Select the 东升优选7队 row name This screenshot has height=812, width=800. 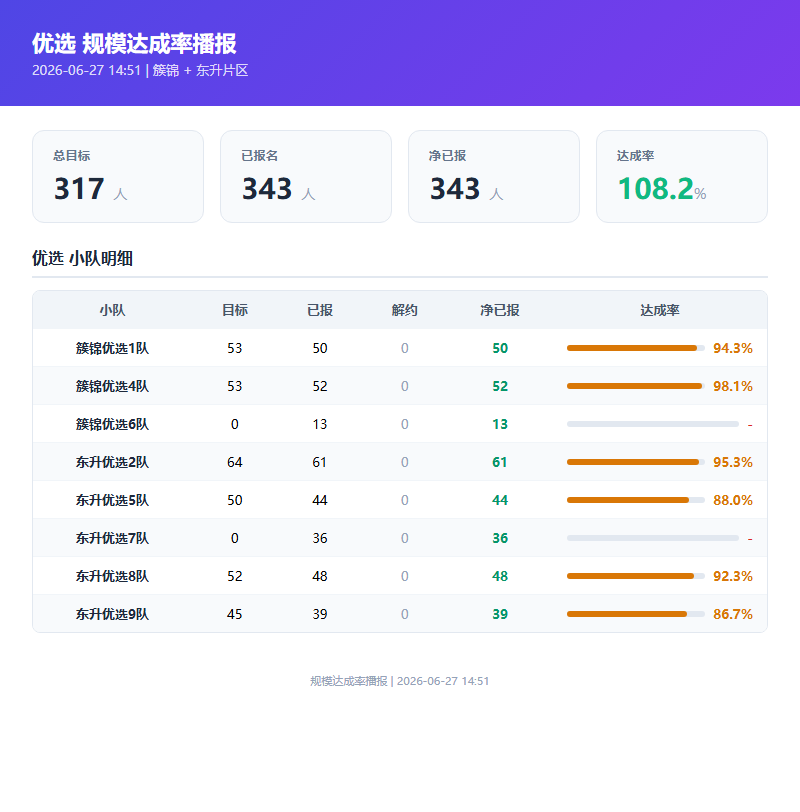[112, 538]
